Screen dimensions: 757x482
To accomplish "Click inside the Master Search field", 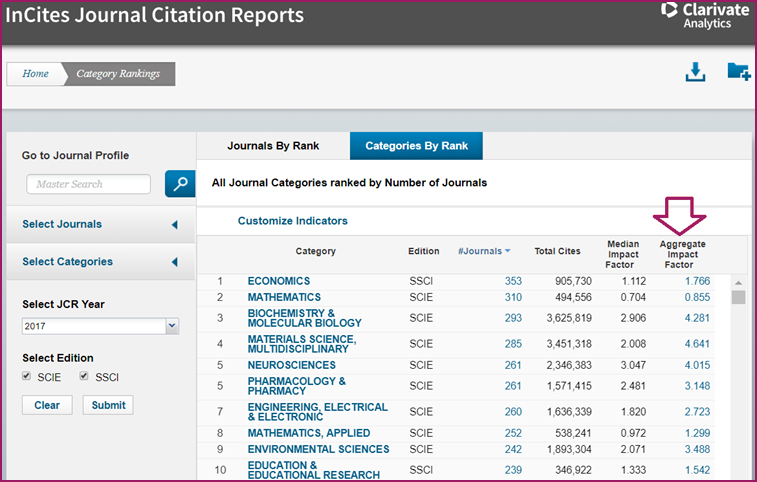I will tap(88, 184).
